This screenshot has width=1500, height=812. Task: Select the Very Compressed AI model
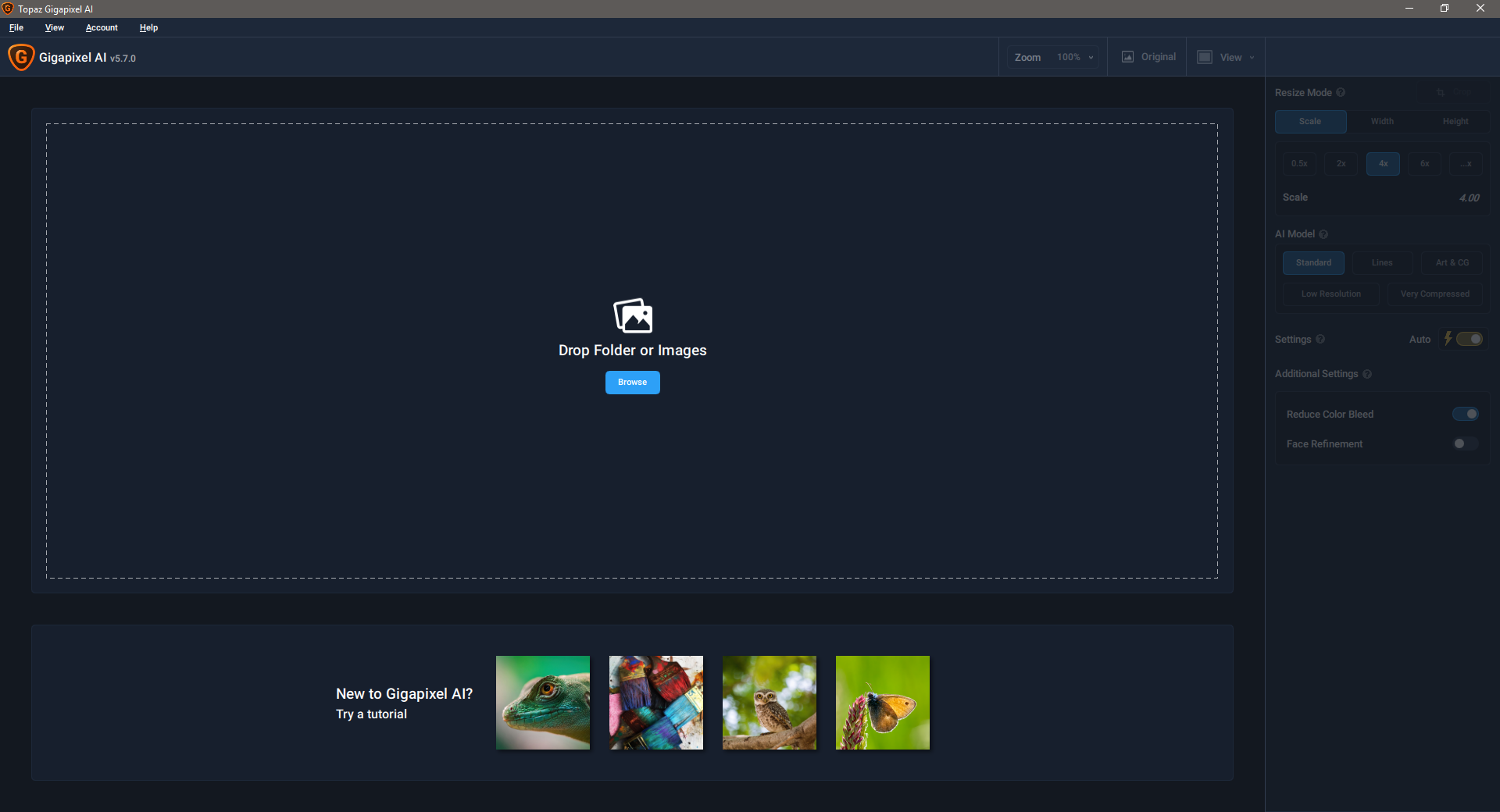[x=1434, y=294]
